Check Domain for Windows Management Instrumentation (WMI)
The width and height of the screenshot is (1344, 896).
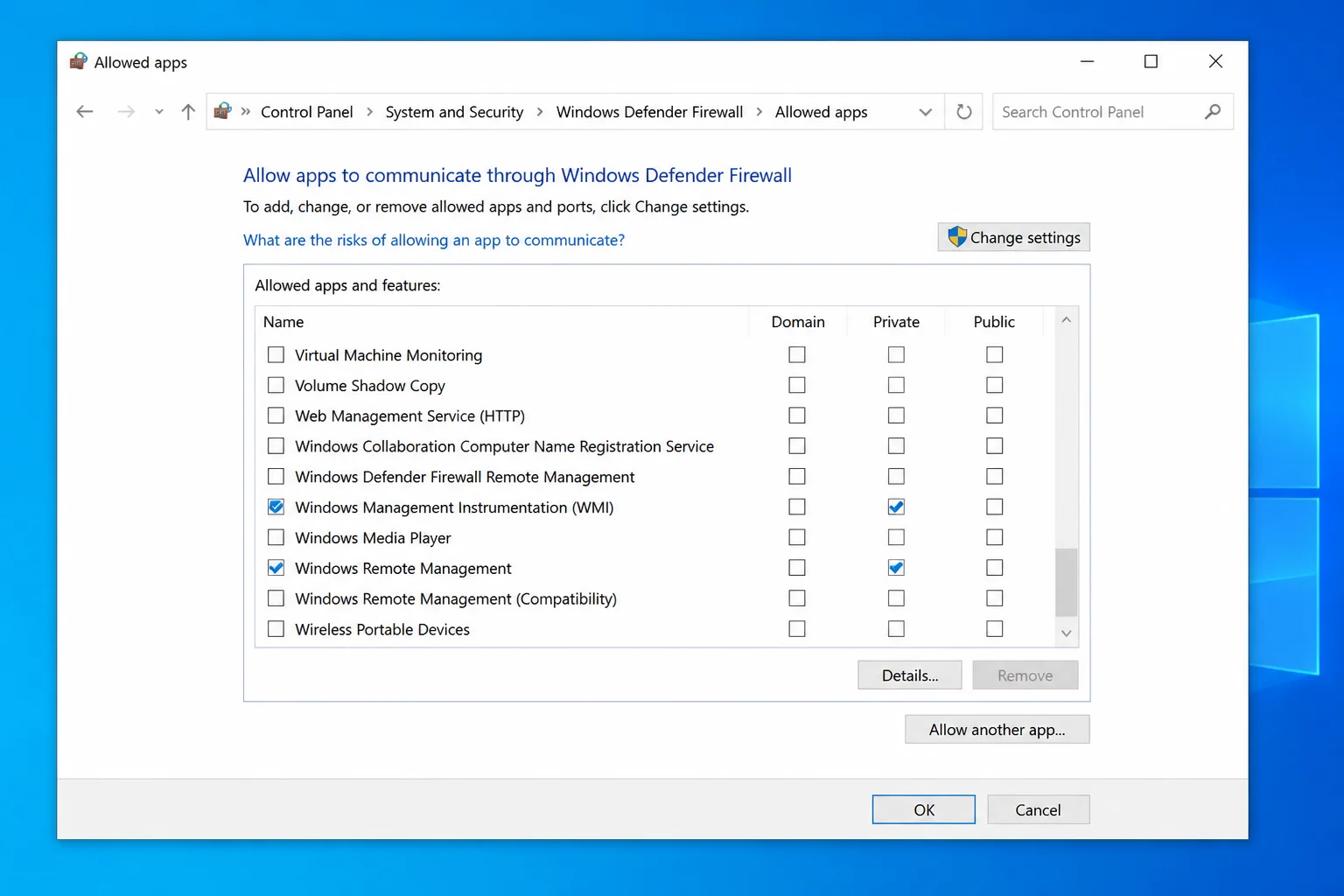tap(796, 507)
